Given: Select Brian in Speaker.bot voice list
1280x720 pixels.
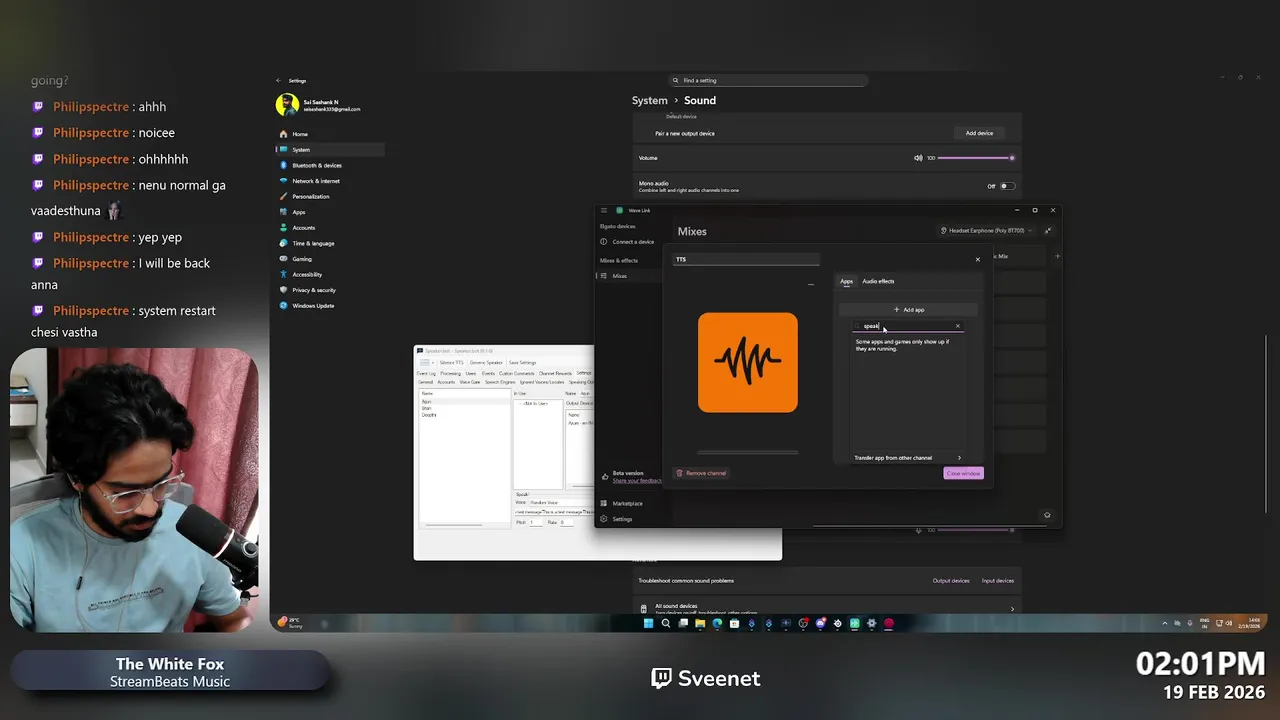Looking at the screenshot, I should tap(426, 408).
